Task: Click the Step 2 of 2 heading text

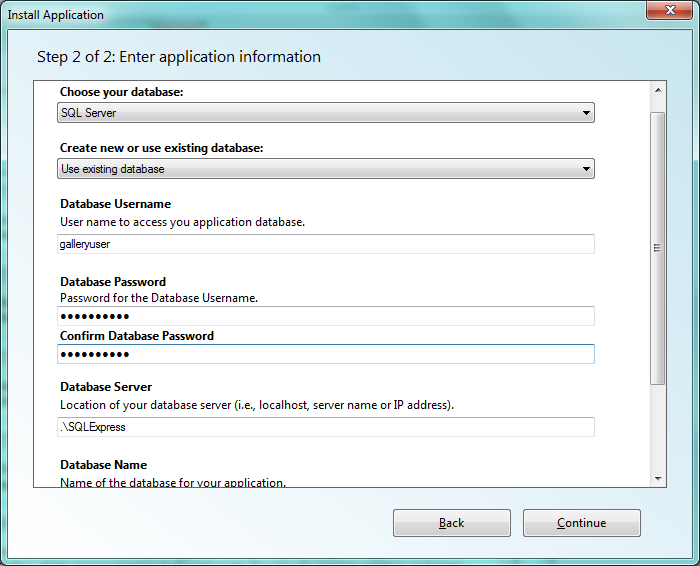Action: (179, 57)
